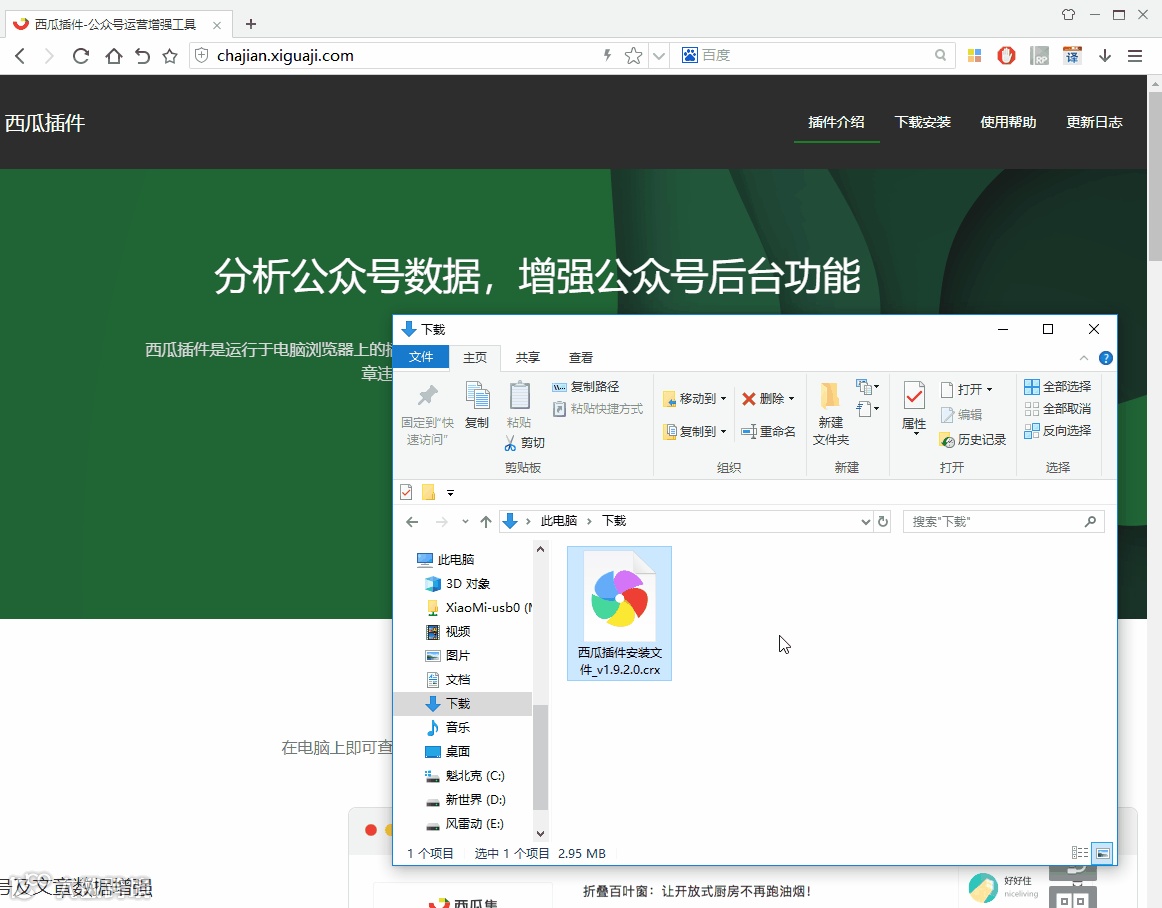Switch Explorer to details view icon
The height and width of the screenshot is (908, 1162).
[1080, 853]
